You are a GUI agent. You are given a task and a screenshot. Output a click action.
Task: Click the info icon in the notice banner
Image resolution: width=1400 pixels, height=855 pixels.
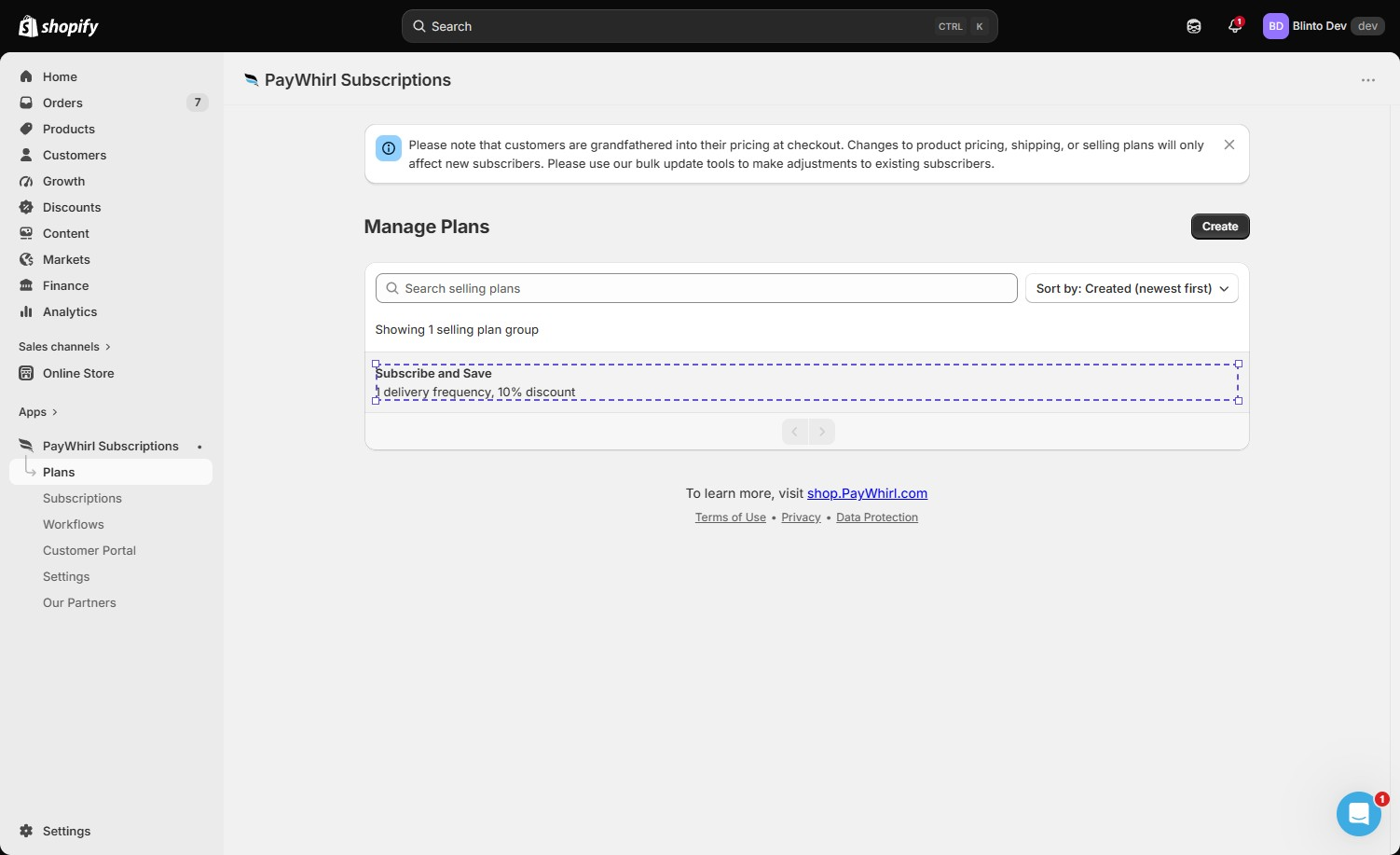click(389, 148)
